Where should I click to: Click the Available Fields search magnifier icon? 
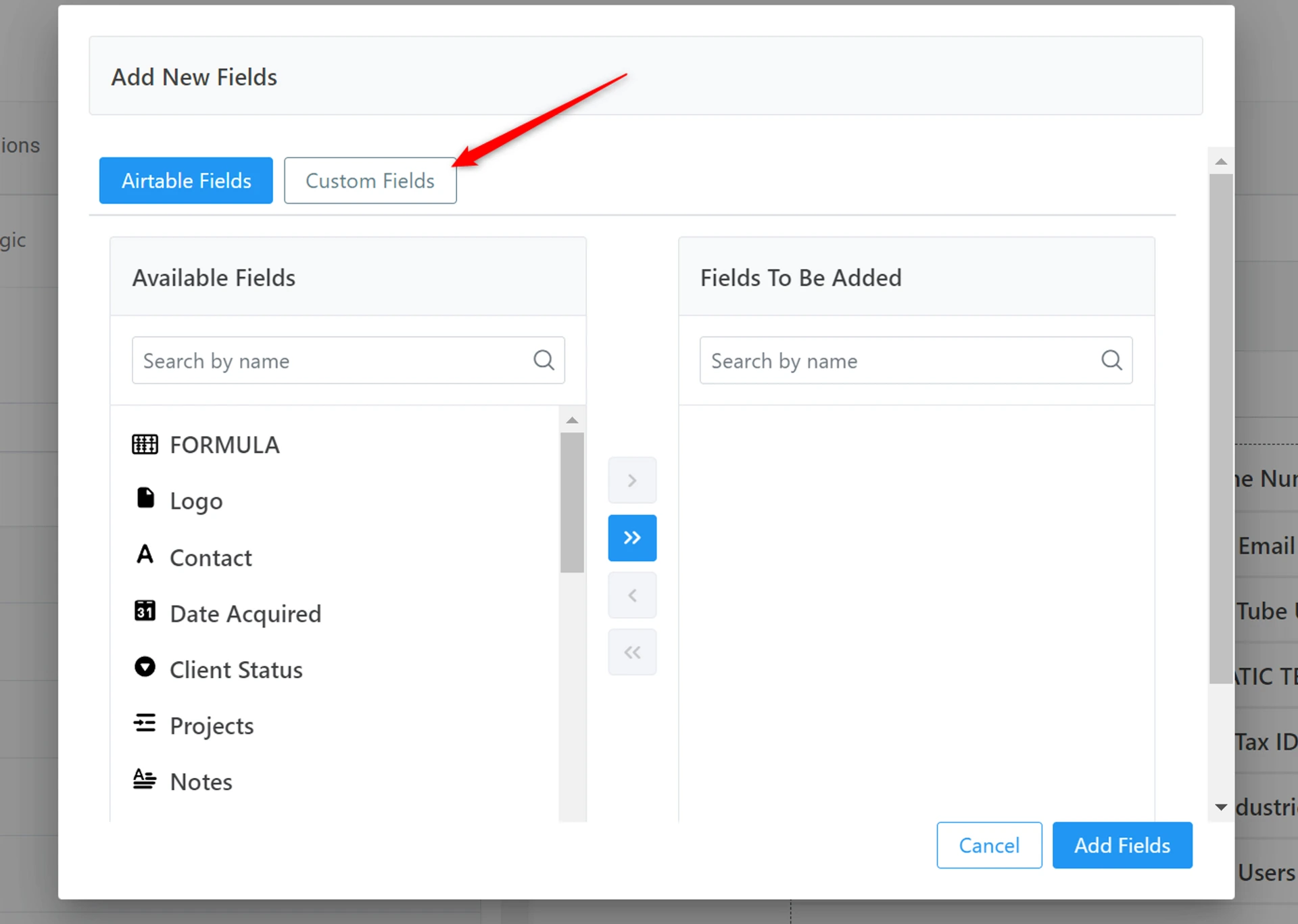[x=544, y=360]
